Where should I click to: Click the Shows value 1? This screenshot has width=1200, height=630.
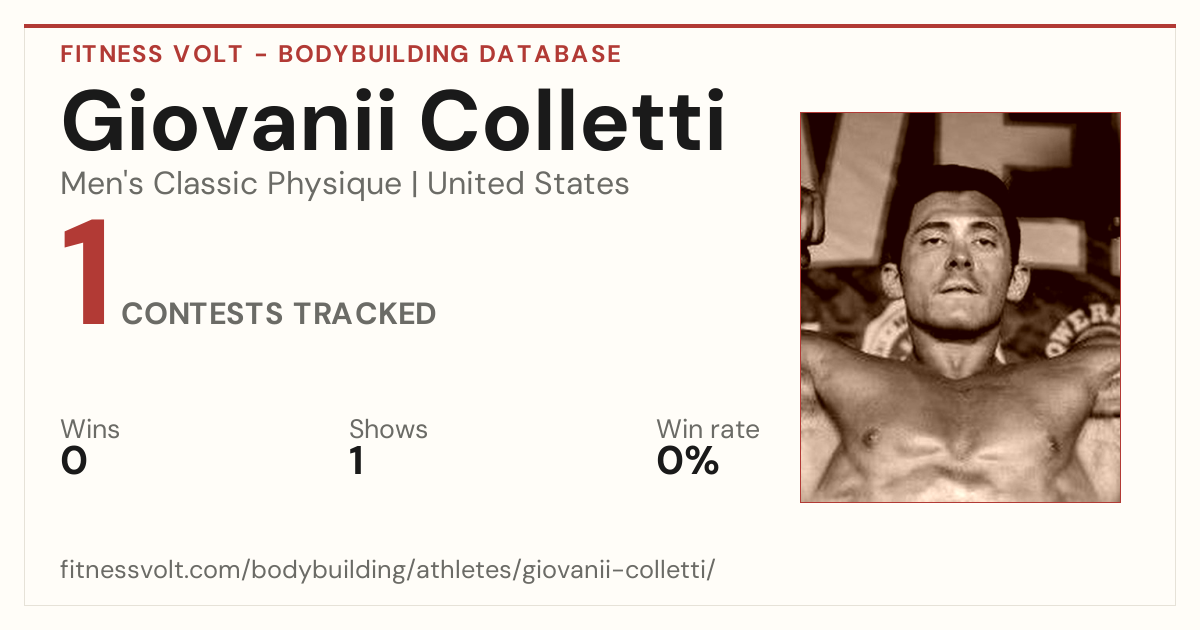point(356,461)
